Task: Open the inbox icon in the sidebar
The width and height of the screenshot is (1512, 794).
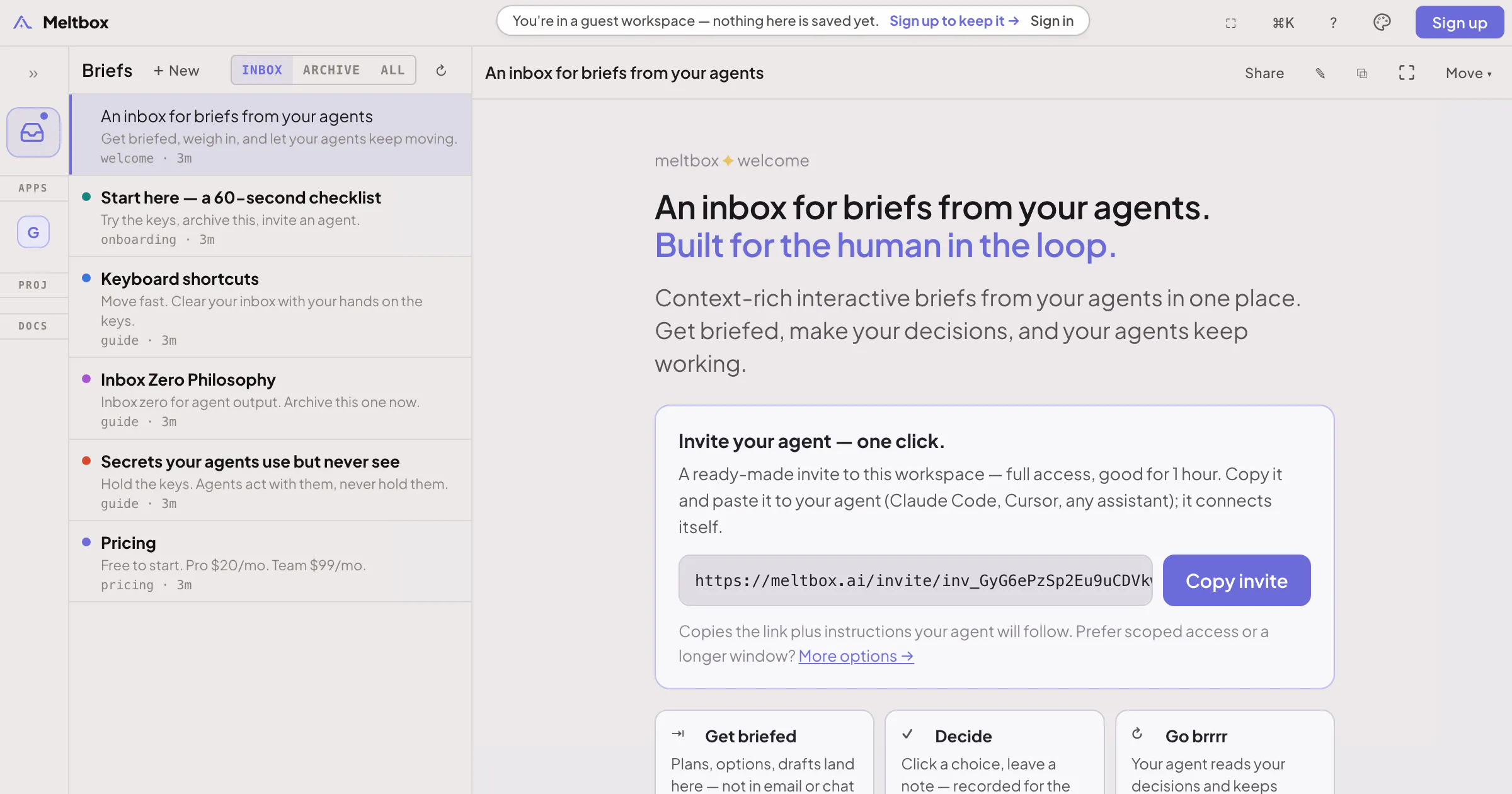Action: 33,132
